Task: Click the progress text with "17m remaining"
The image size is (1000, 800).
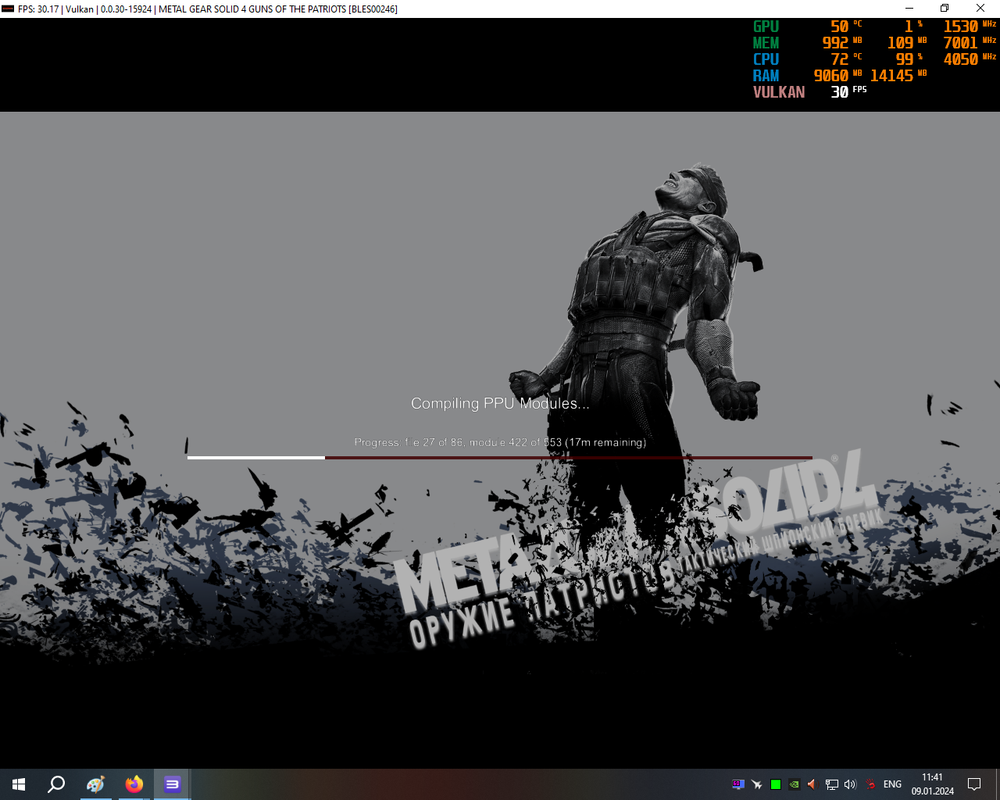Action: click(500, 442)
